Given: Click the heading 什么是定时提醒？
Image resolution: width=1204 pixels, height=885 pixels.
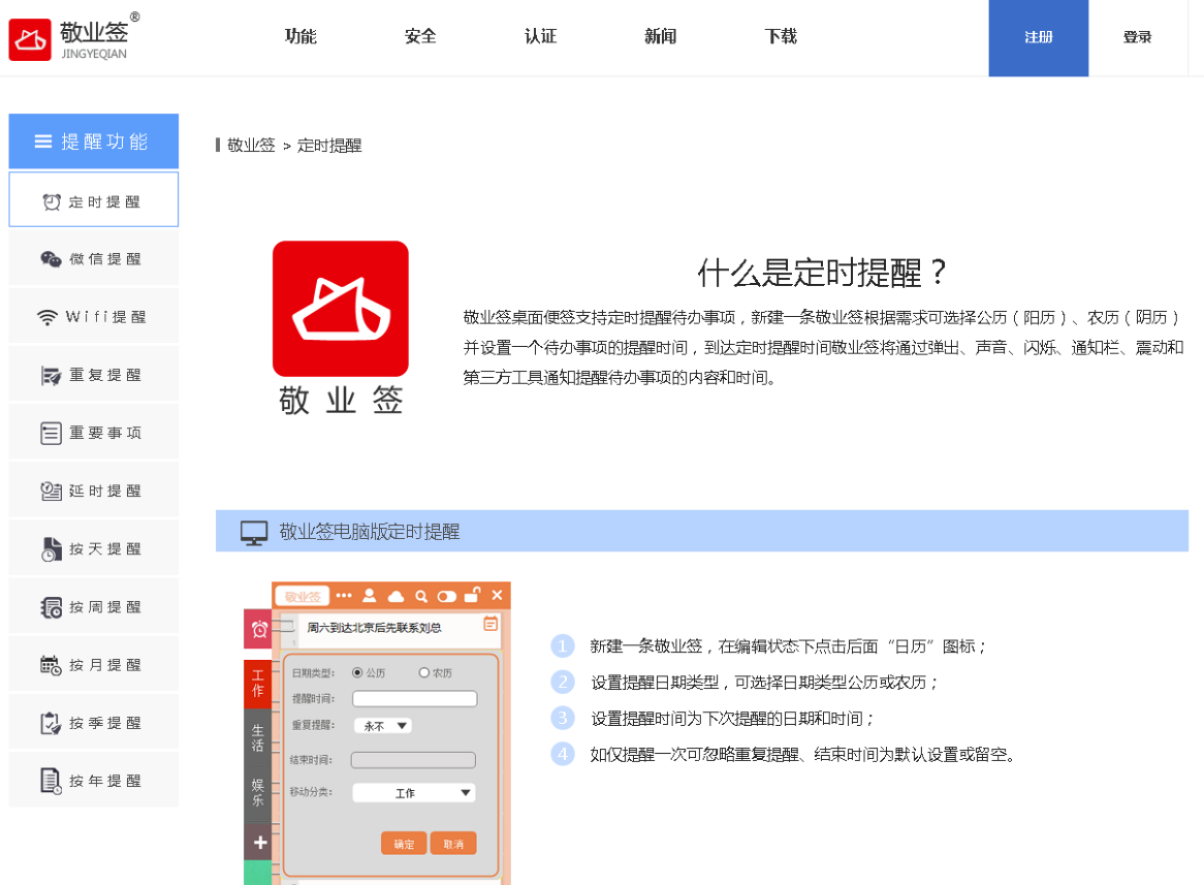Looking at the screenshot, I should (x=822, y=272).
